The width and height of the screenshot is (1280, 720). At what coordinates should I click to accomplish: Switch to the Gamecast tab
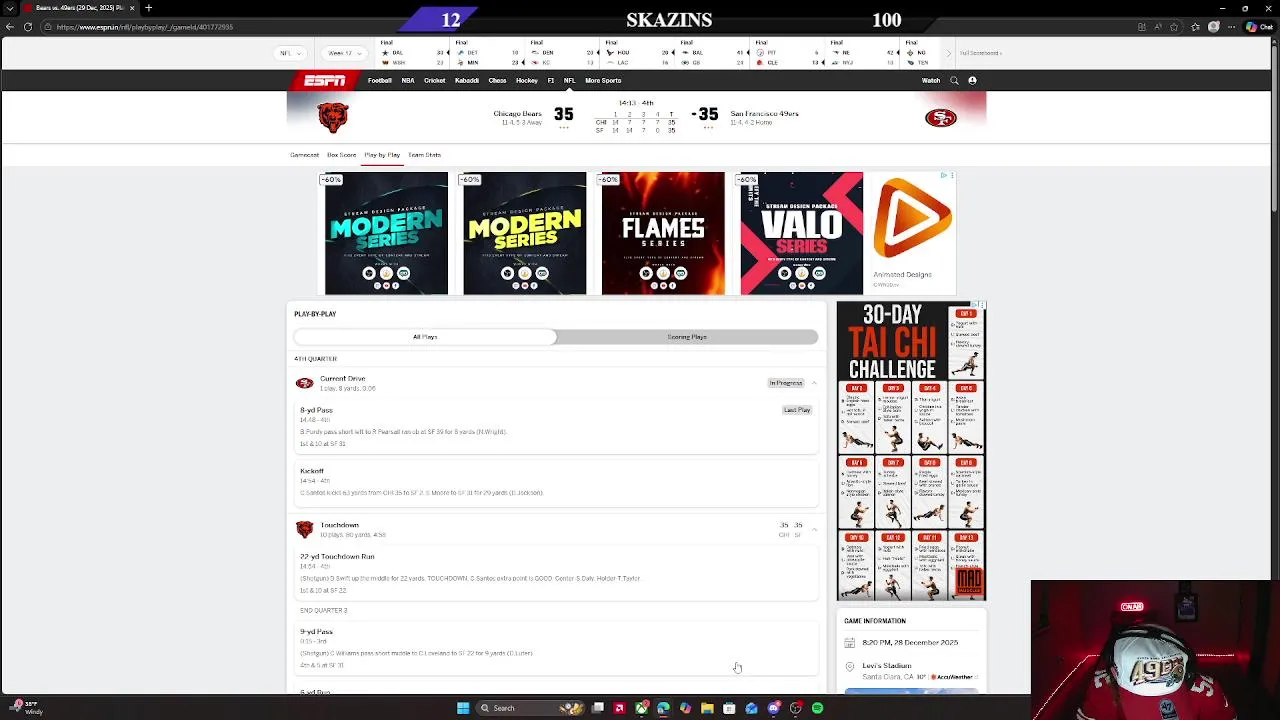304,155
